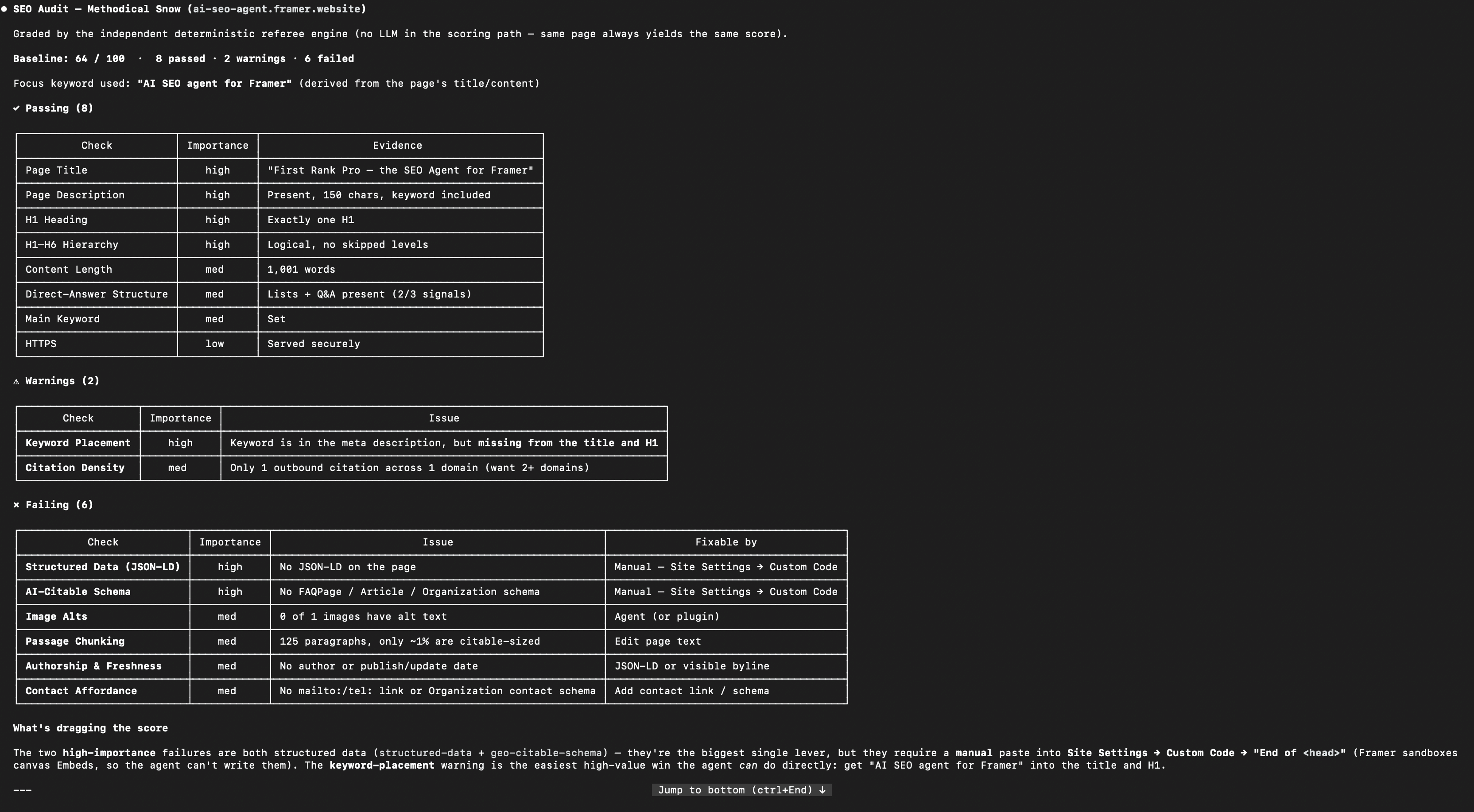Click the "No FAQPage / Article / Organization schema" cell
This screenshot has width=1474, height=812.
438,592
